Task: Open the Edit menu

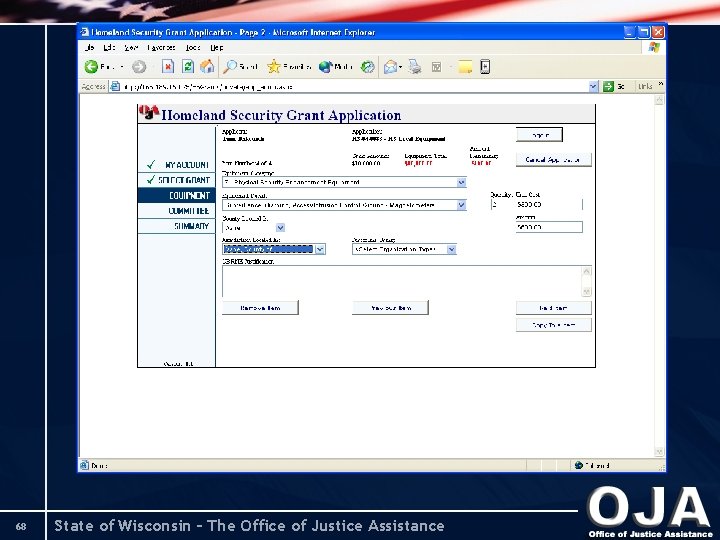Action: (x=109, y=47)
